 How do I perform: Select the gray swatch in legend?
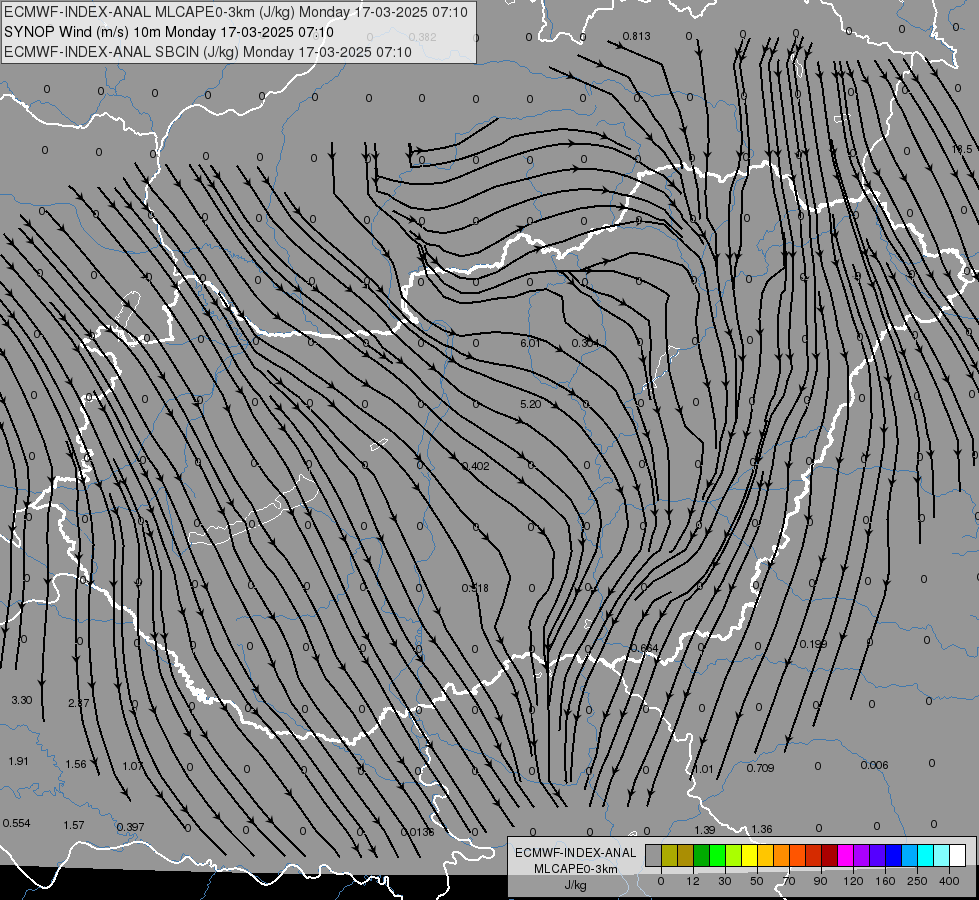[x=653, y=855]
